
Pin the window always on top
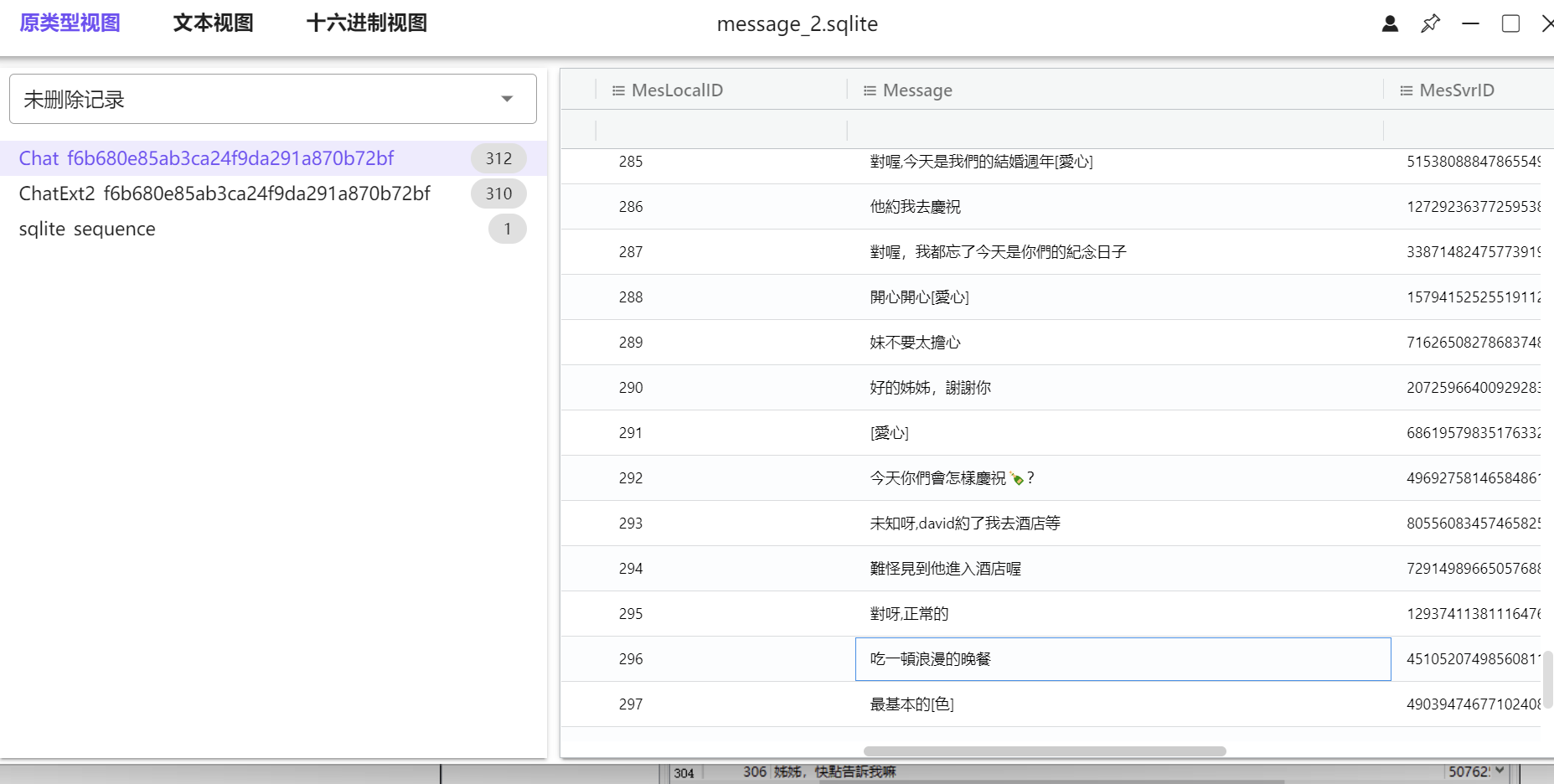coord(1430,23)
